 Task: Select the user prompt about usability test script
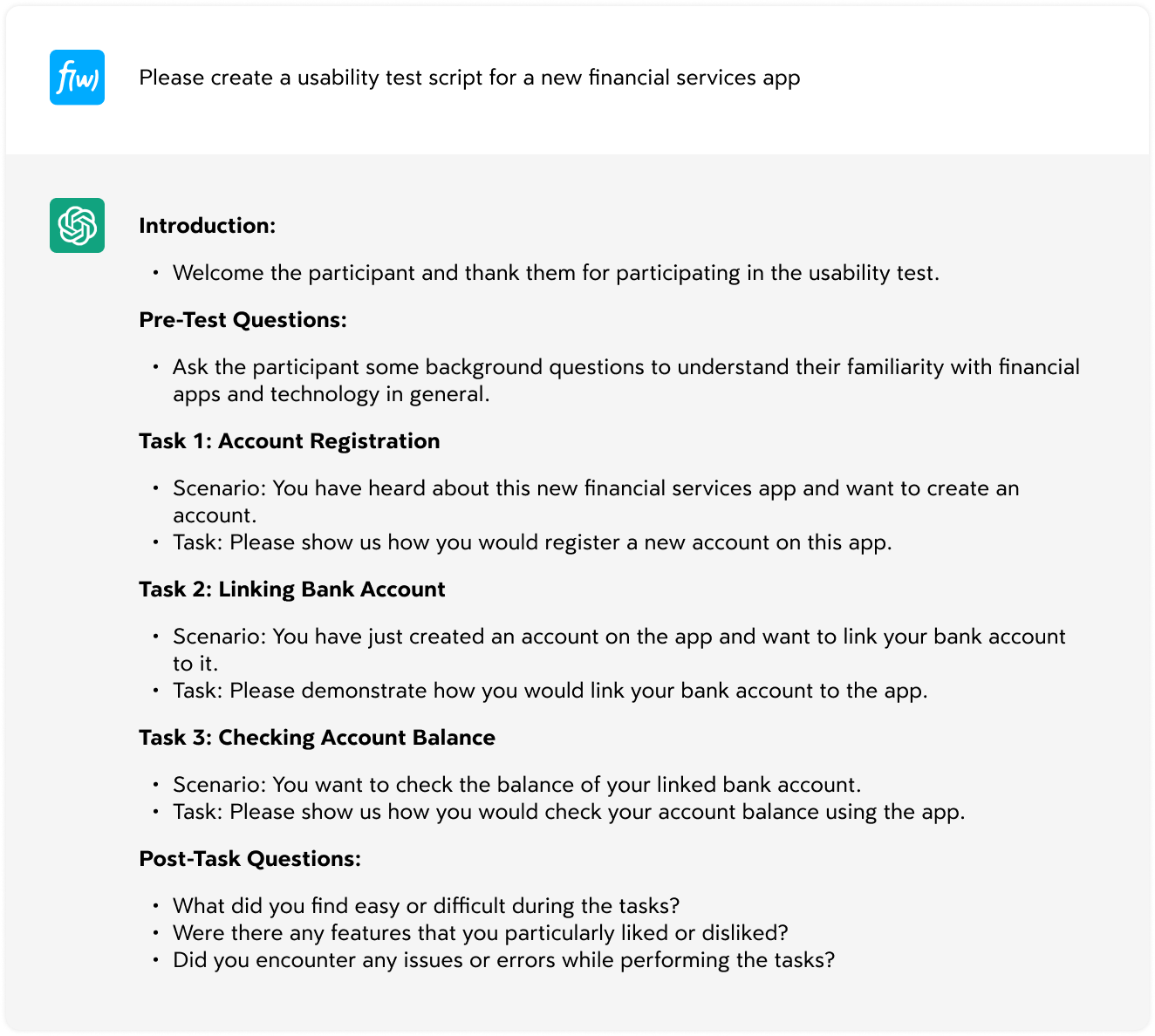pos(469,78)
